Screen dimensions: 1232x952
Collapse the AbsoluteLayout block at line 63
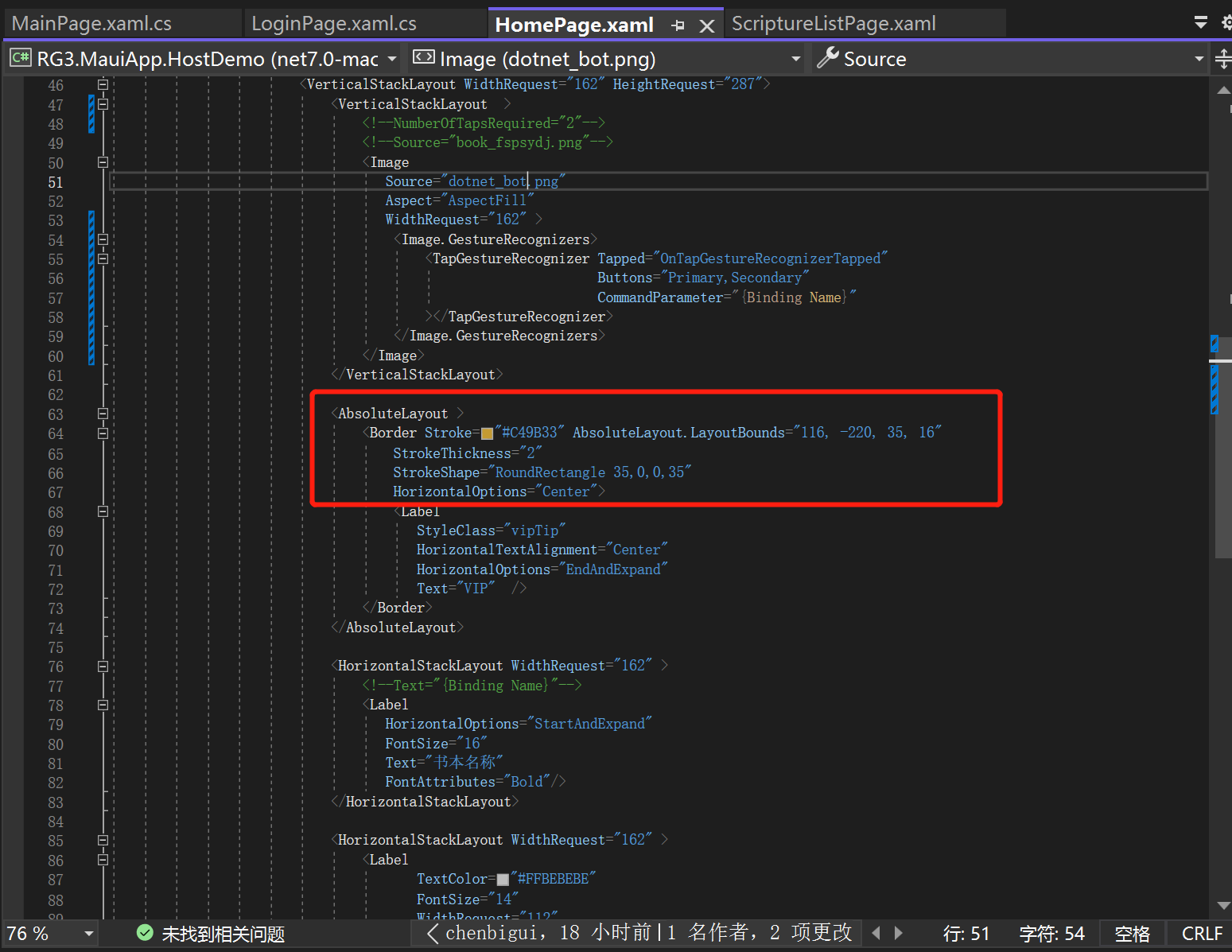tap(103, 414)
